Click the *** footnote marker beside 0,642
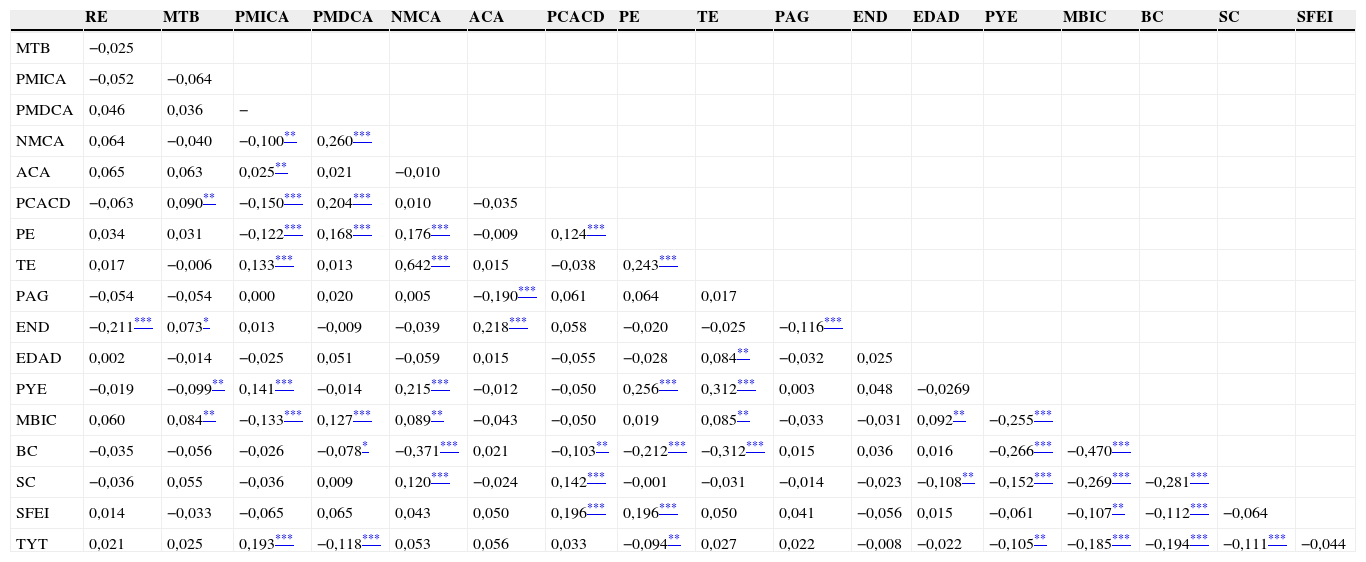The image size is (1366, 562). [440, 260]
